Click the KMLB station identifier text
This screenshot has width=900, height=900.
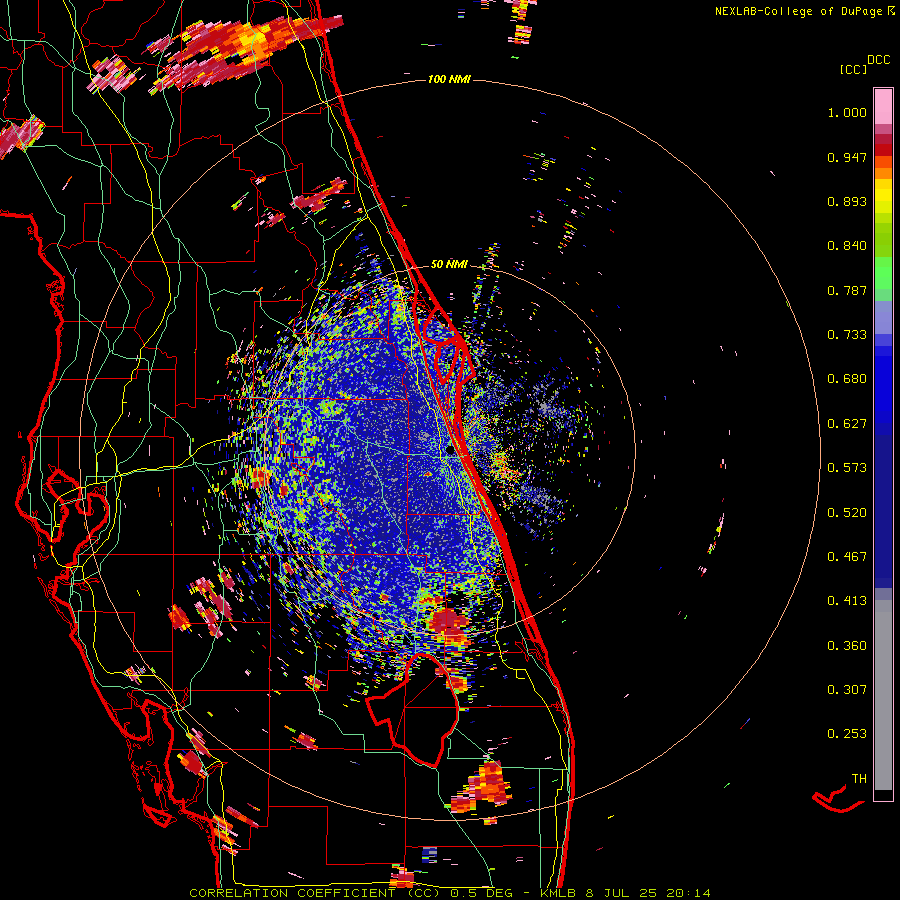[x=558, y=893]
